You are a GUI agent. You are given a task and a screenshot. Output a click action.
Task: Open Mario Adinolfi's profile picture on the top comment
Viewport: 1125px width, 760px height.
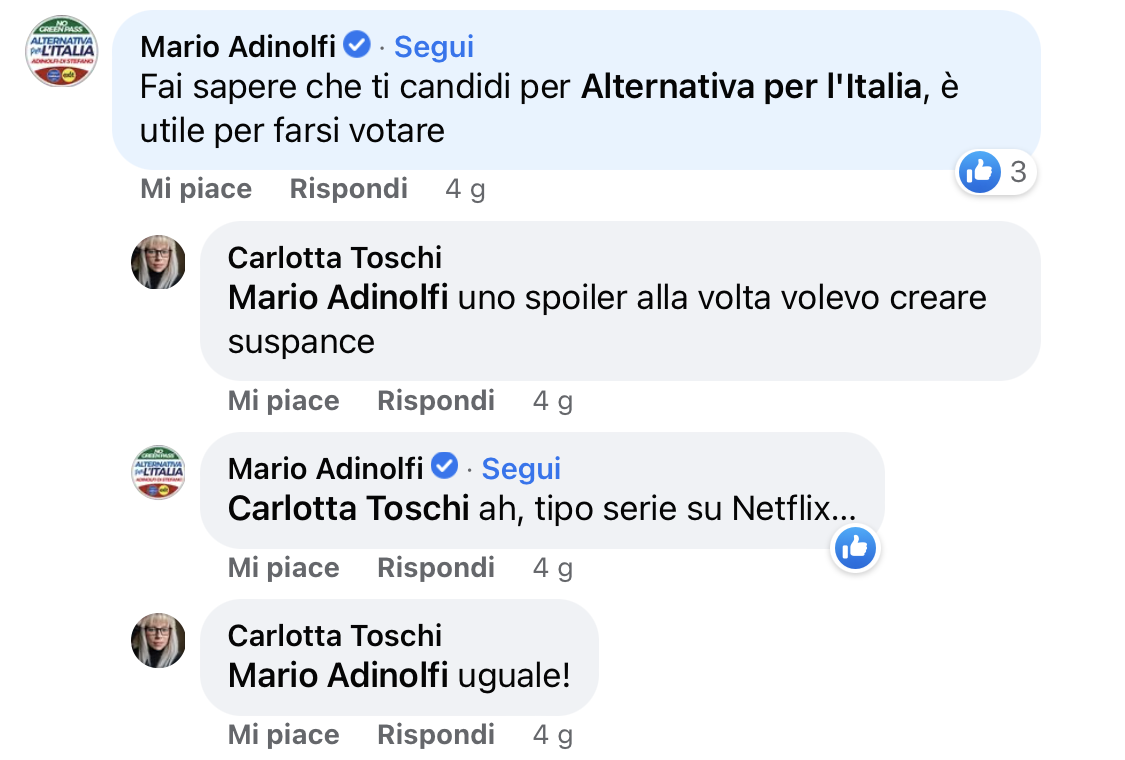click(62, 51)
